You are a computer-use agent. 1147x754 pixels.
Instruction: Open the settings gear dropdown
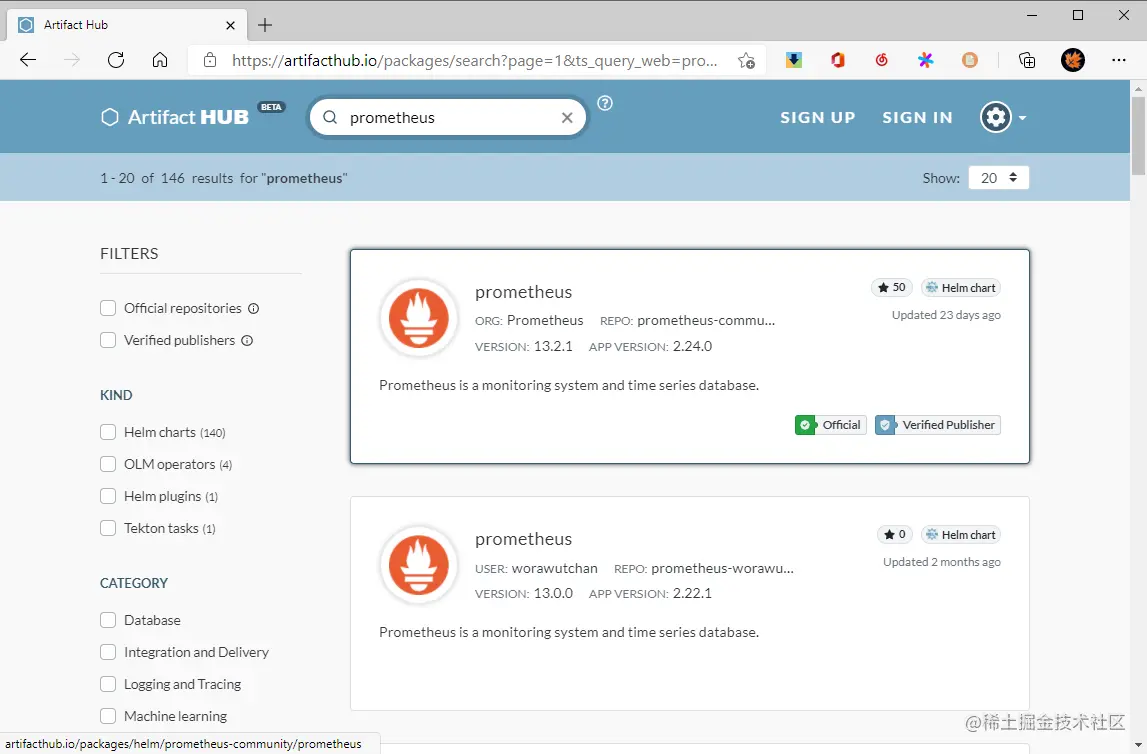(1003, 117)
